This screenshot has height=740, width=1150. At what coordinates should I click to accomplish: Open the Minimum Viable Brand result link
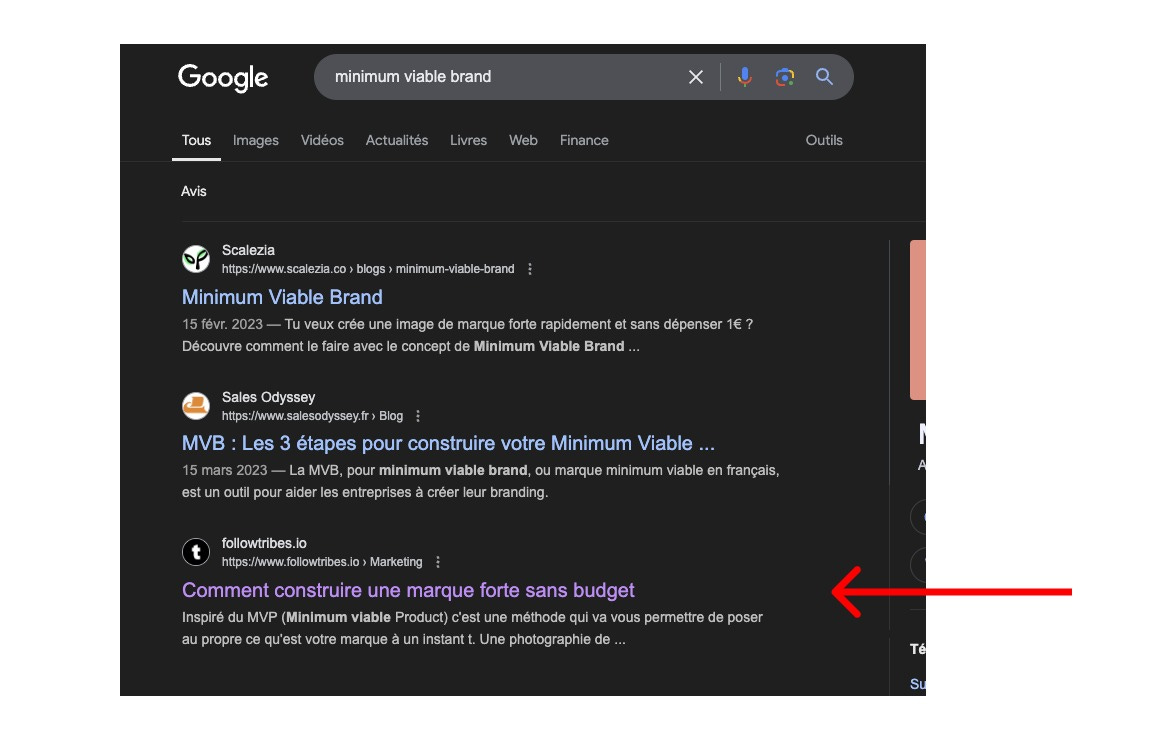point(282,297)
